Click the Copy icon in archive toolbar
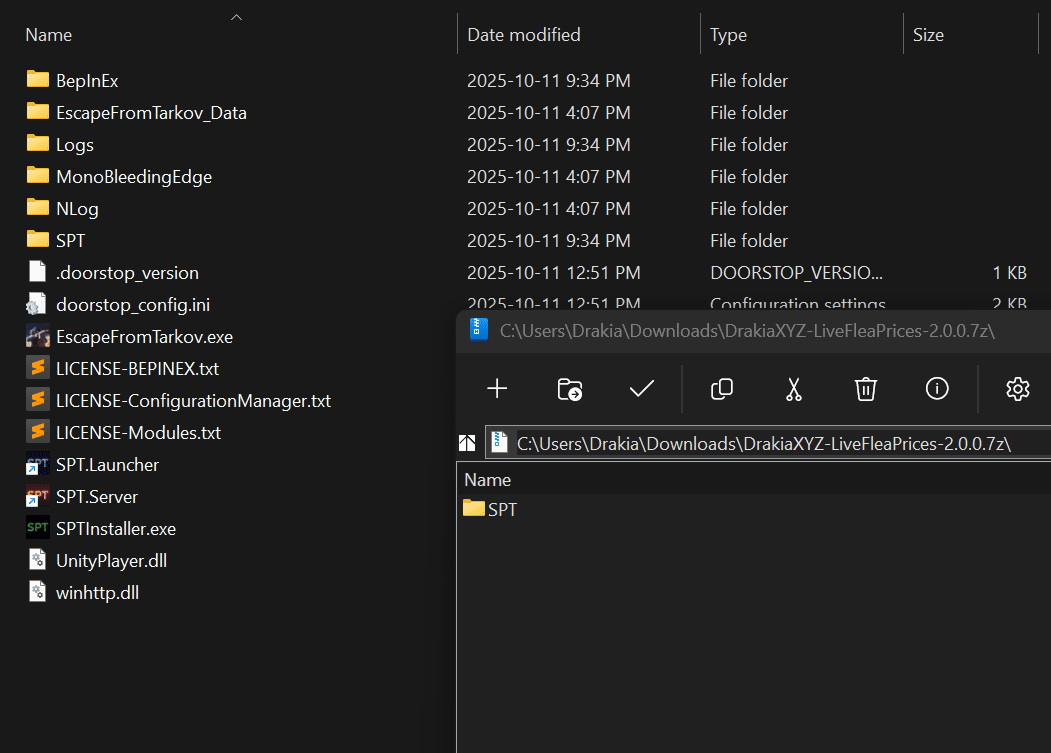 [721, 389]
